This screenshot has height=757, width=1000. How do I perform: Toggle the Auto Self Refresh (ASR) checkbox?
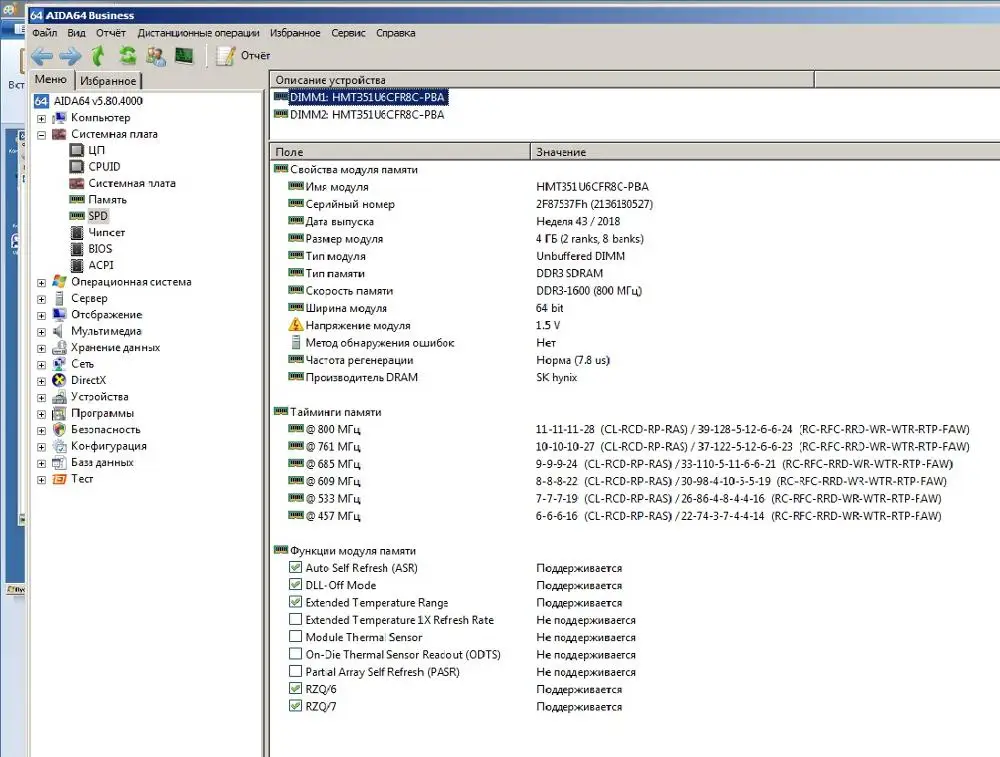click(295, 568)
